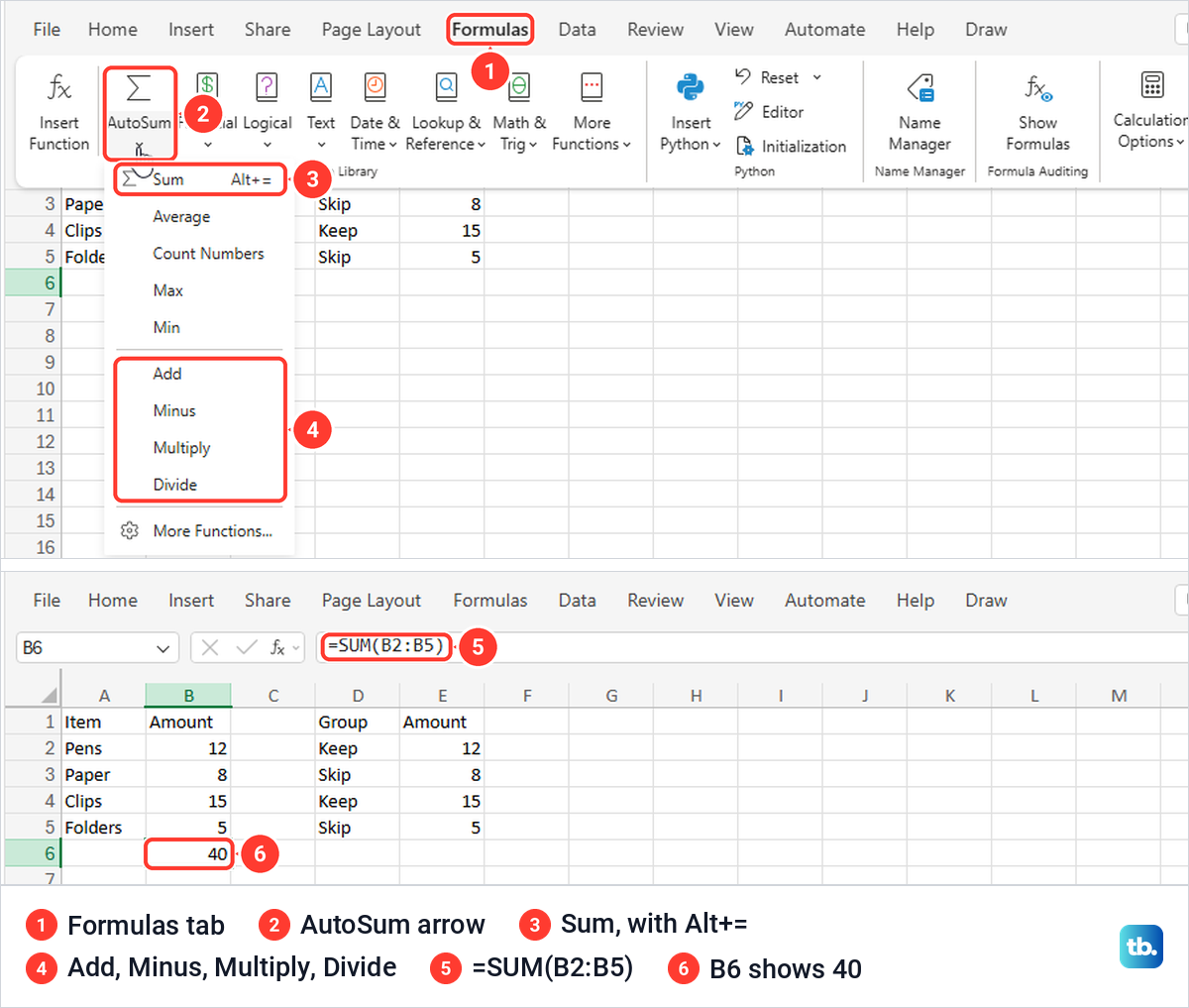Click the Name Box showing B6
This screenshot has width=1189, height=1008.
tap(97, 647)
